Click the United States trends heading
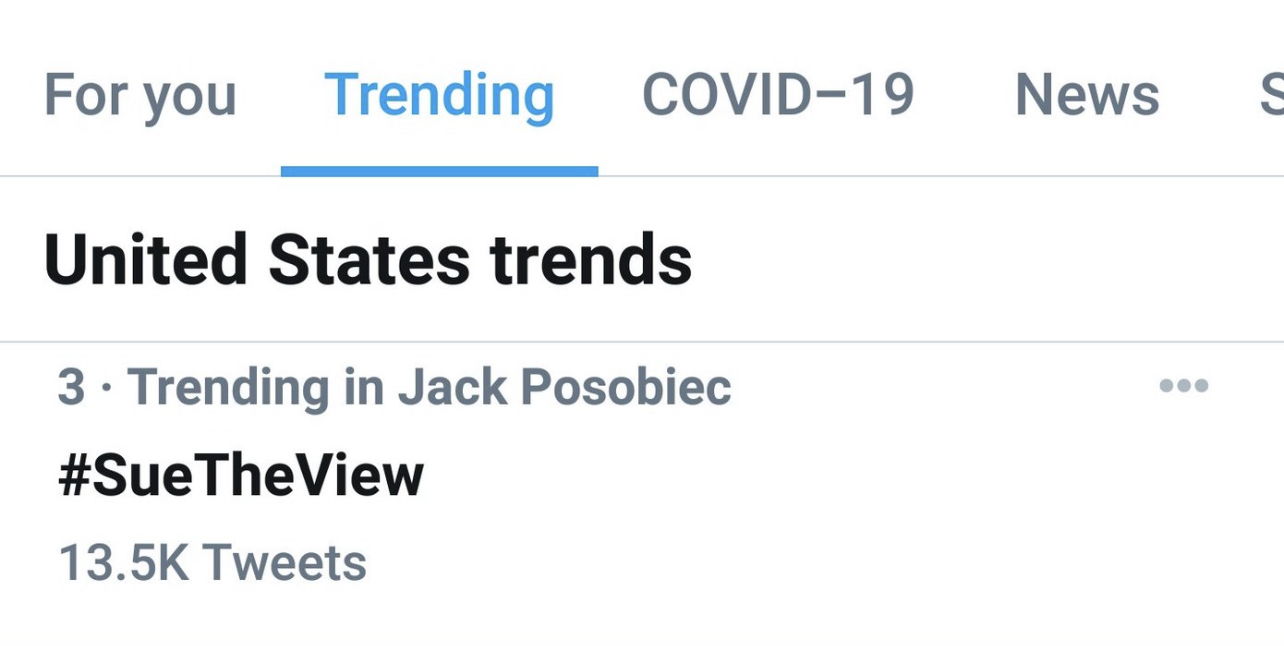The width and height of the screenshot is (1284, 646). [367, 259]
